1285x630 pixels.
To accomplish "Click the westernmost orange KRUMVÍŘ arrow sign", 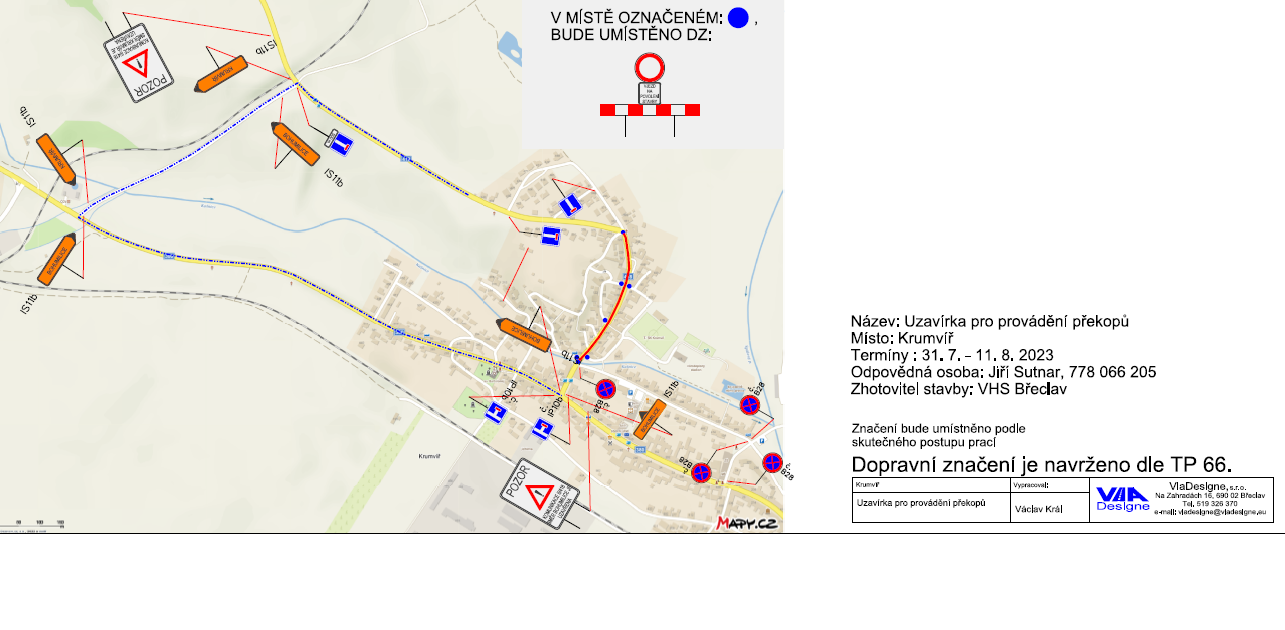I will pyautogui.click(x=56, y=160).
